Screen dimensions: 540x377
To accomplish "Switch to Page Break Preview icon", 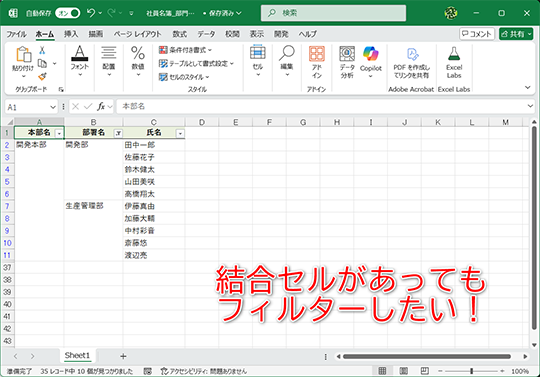I will [x=425, y=371].
